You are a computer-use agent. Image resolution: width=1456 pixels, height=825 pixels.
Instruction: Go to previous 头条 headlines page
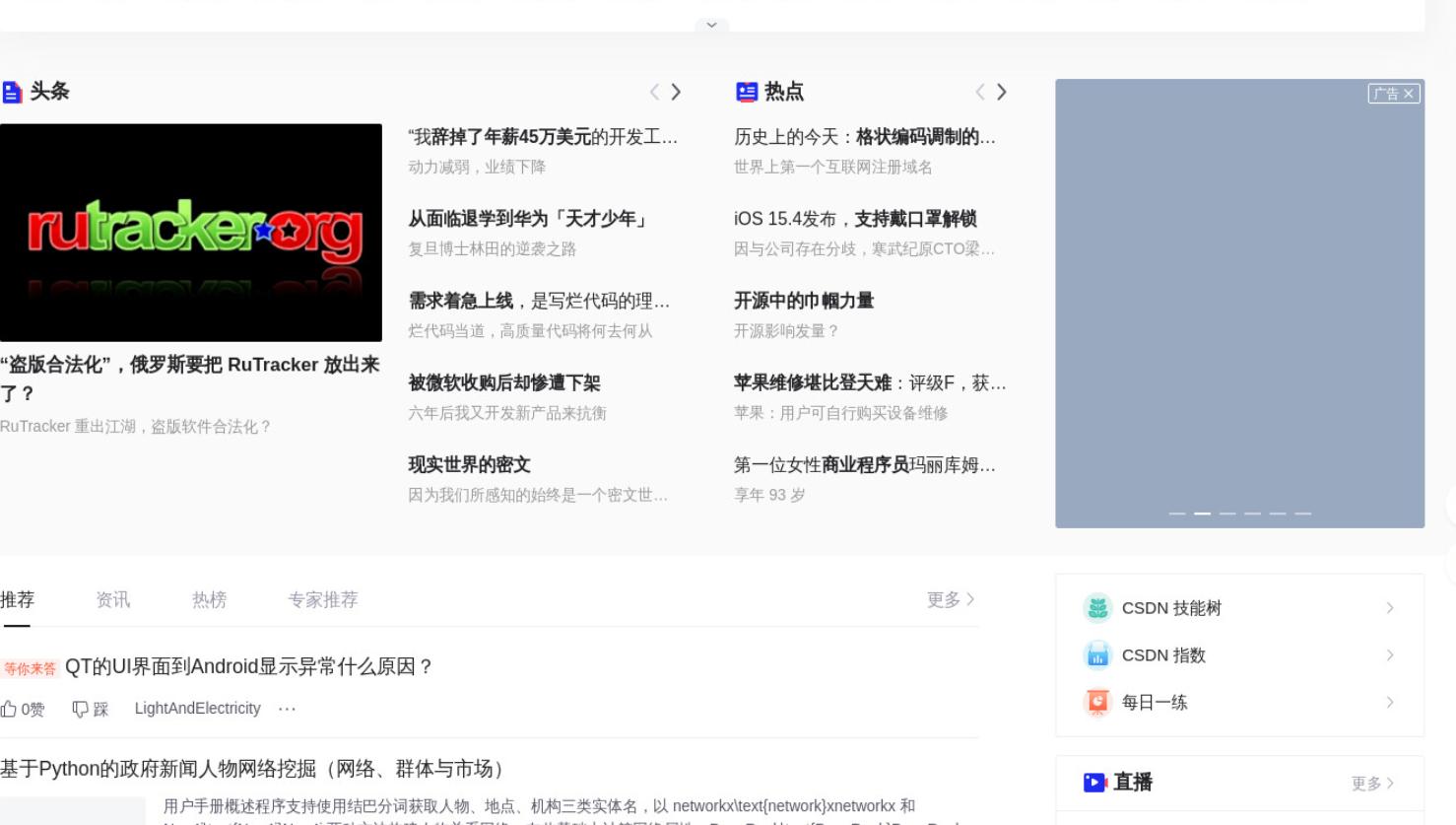[x=654, y=92]
